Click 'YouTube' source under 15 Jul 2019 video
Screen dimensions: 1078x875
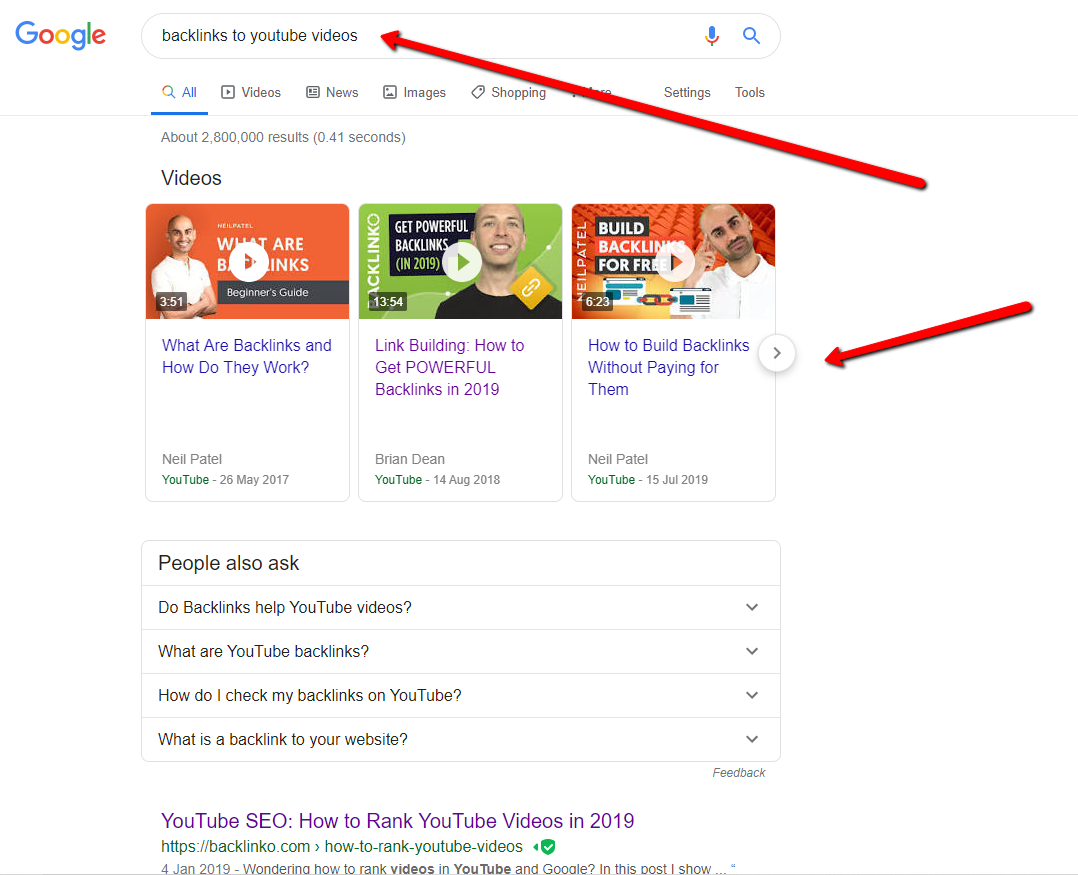coord(611,480)
